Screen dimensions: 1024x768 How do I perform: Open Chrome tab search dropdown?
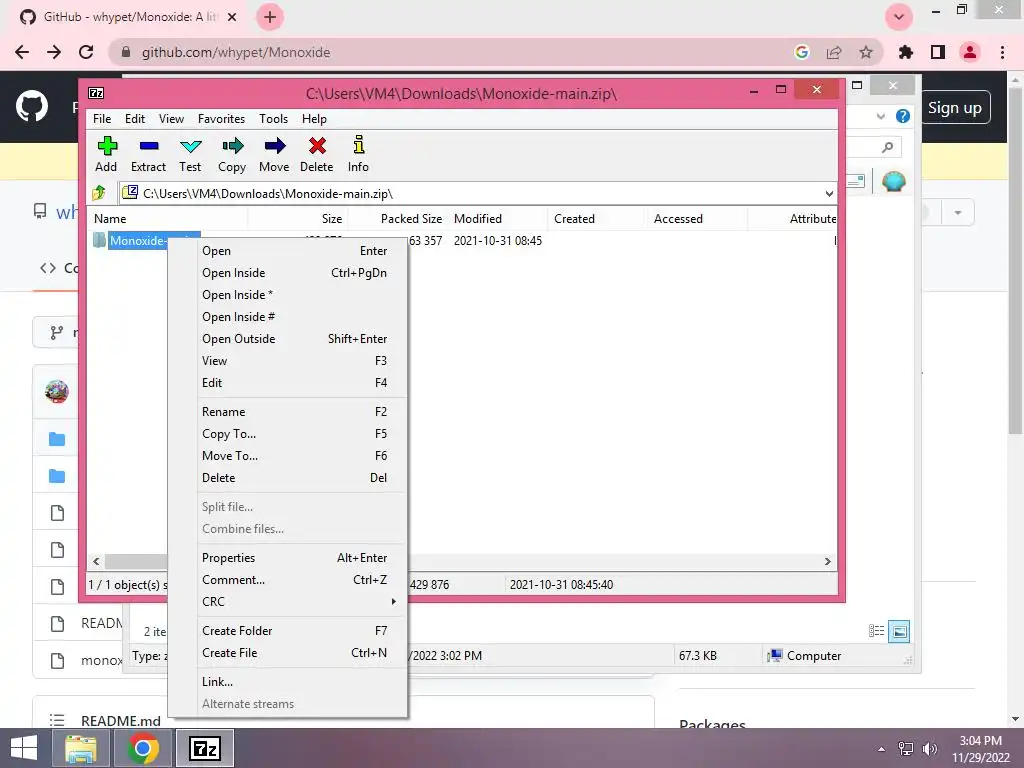899,17
